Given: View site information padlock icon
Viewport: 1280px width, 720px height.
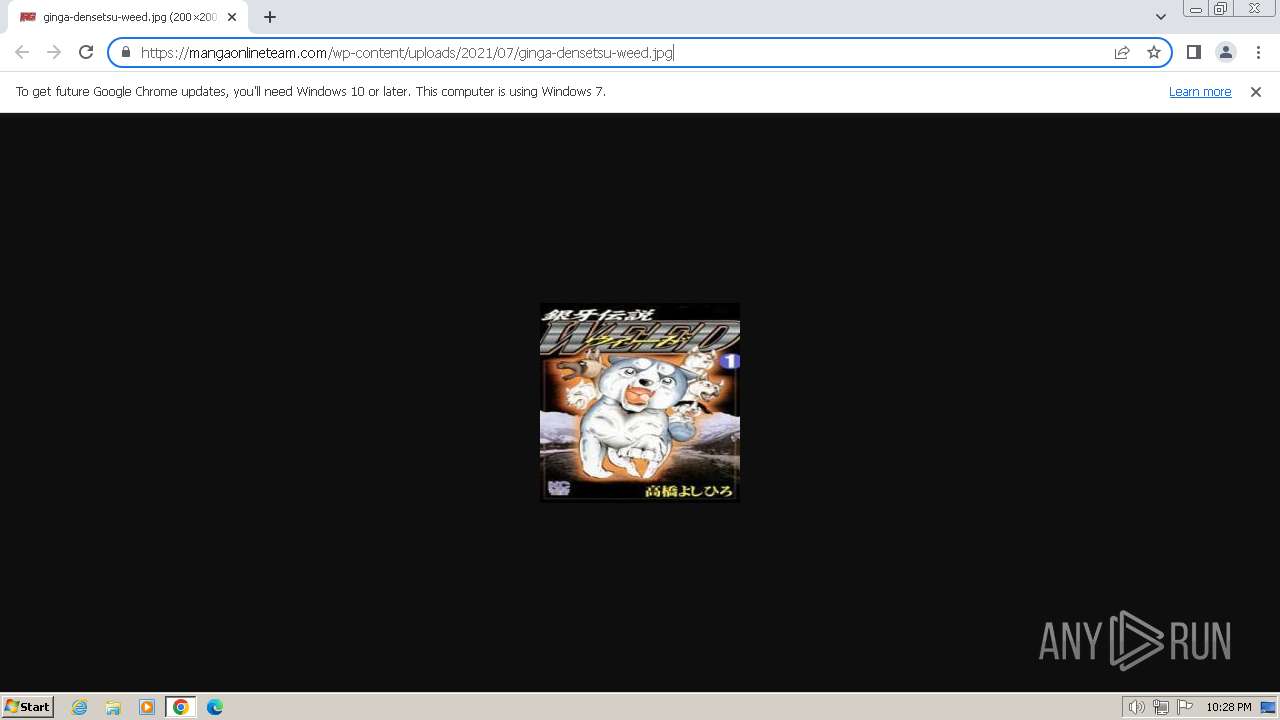Looking at the screenshot, I should [126, 52].
